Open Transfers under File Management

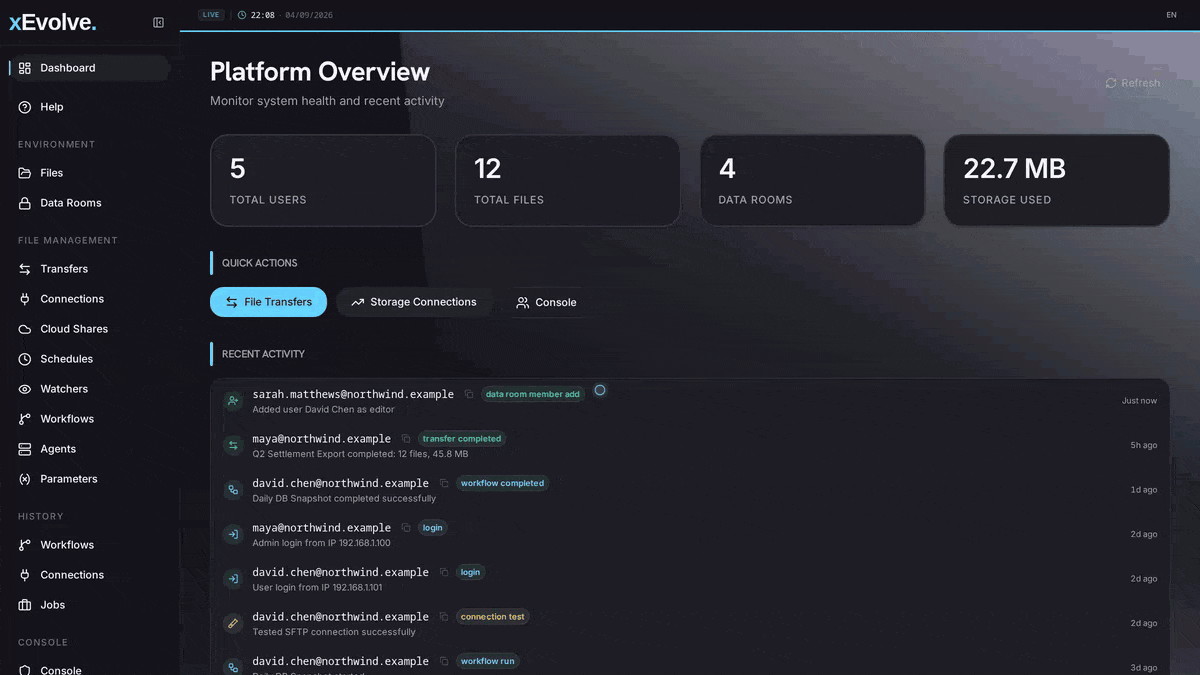pyautogui.click(x=89, y=269)
